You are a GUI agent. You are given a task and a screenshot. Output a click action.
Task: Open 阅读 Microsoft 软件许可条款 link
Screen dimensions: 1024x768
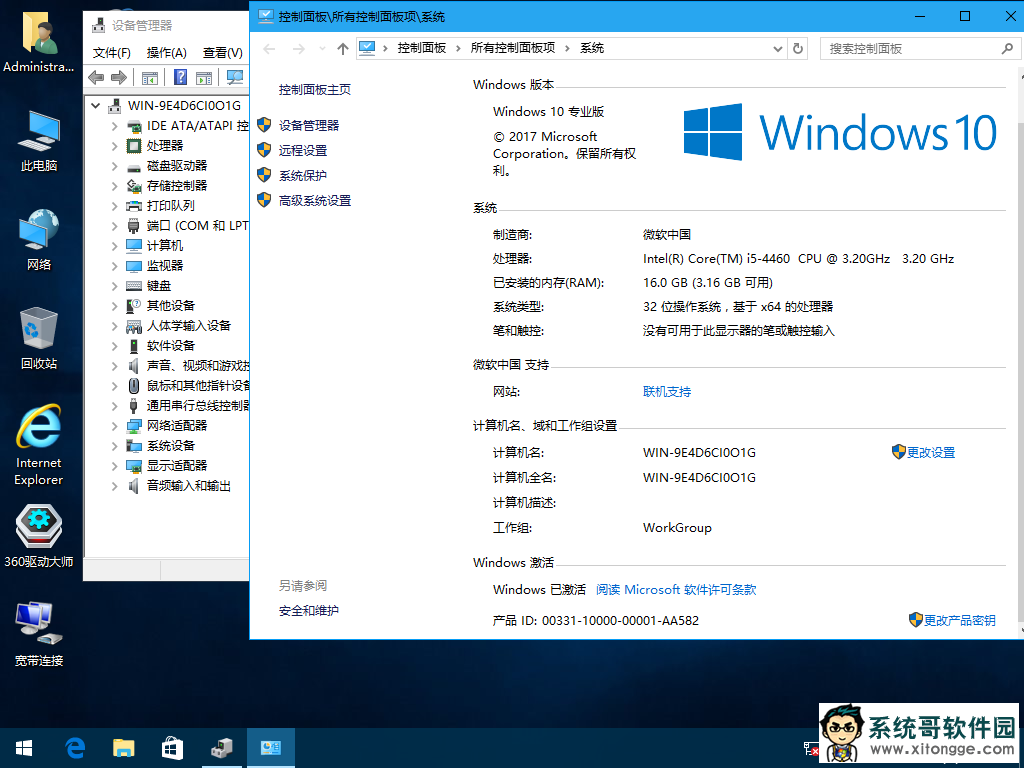[x=676, y=590]
